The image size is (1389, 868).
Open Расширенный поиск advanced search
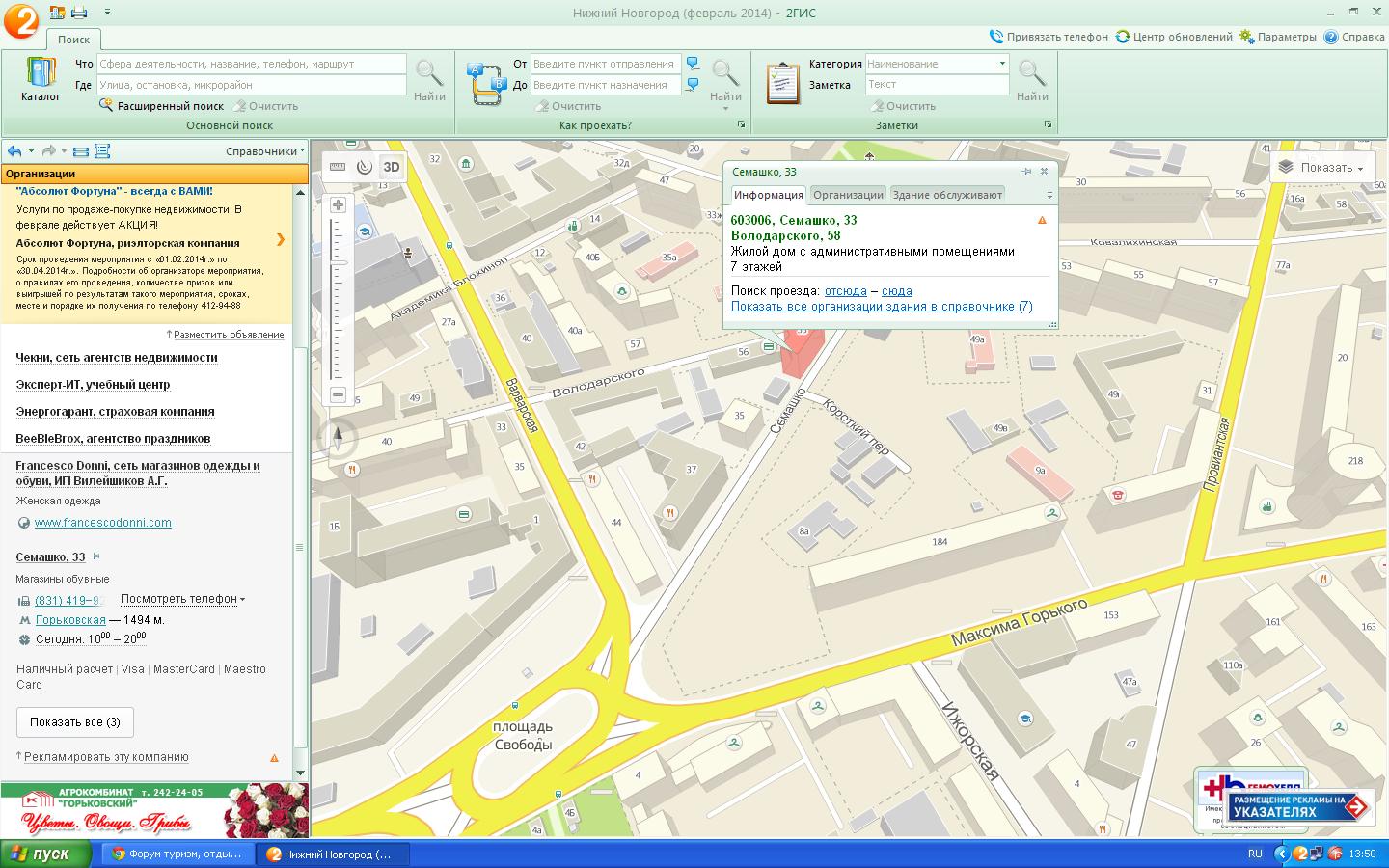pyautogui.click(x=170, y=106)
